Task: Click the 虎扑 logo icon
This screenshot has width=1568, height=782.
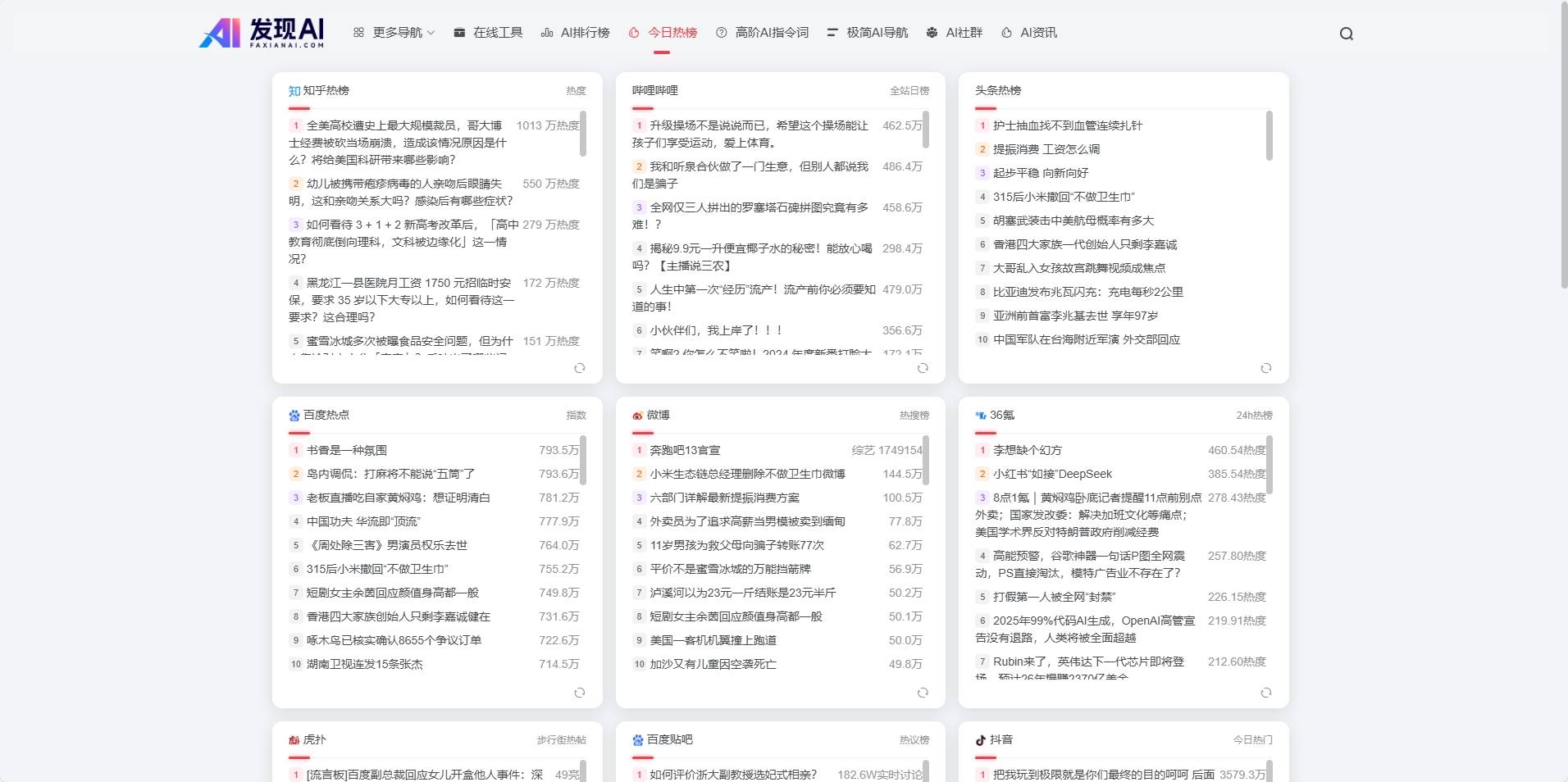Action: 294,740
